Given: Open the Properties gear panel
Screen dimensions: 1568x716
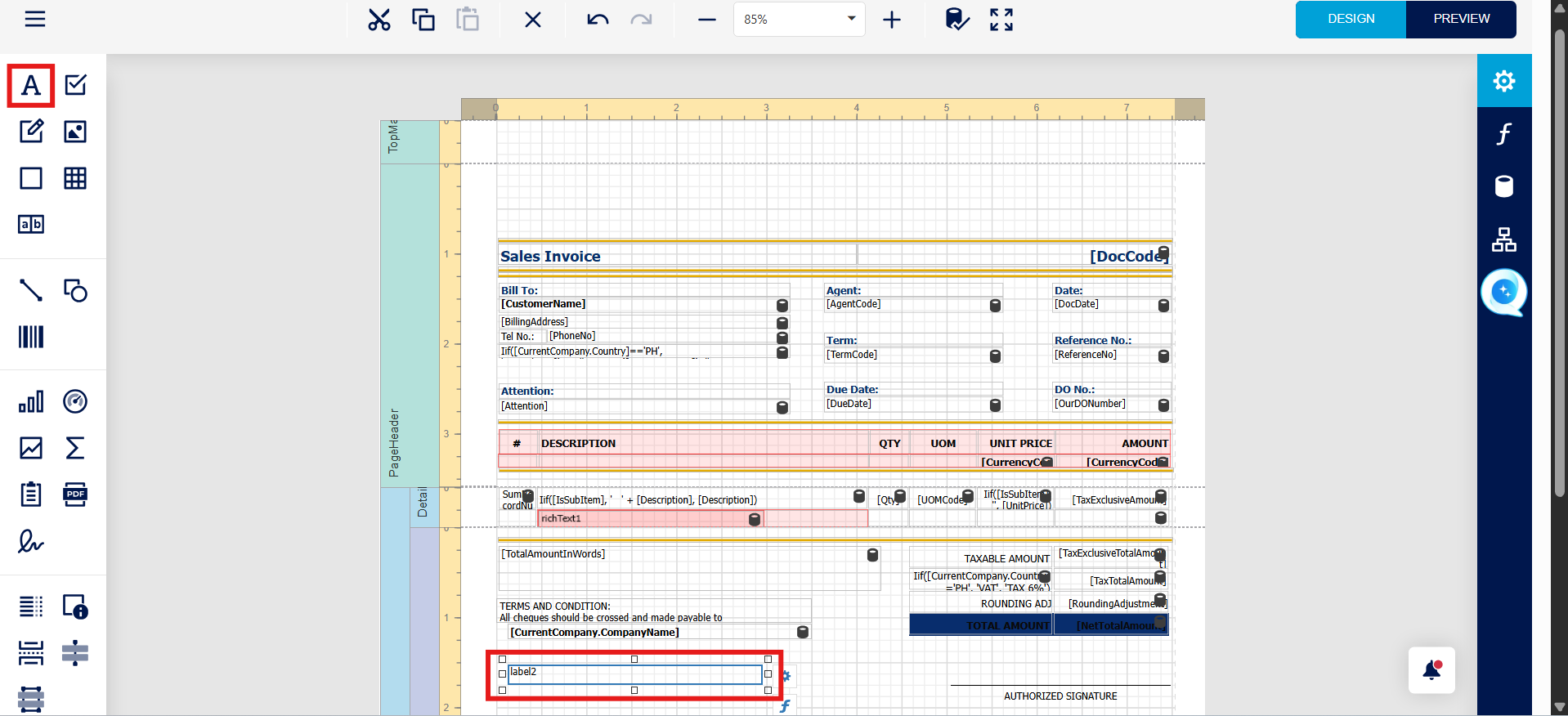Looking at the screenshot, I should [1503, 81].
